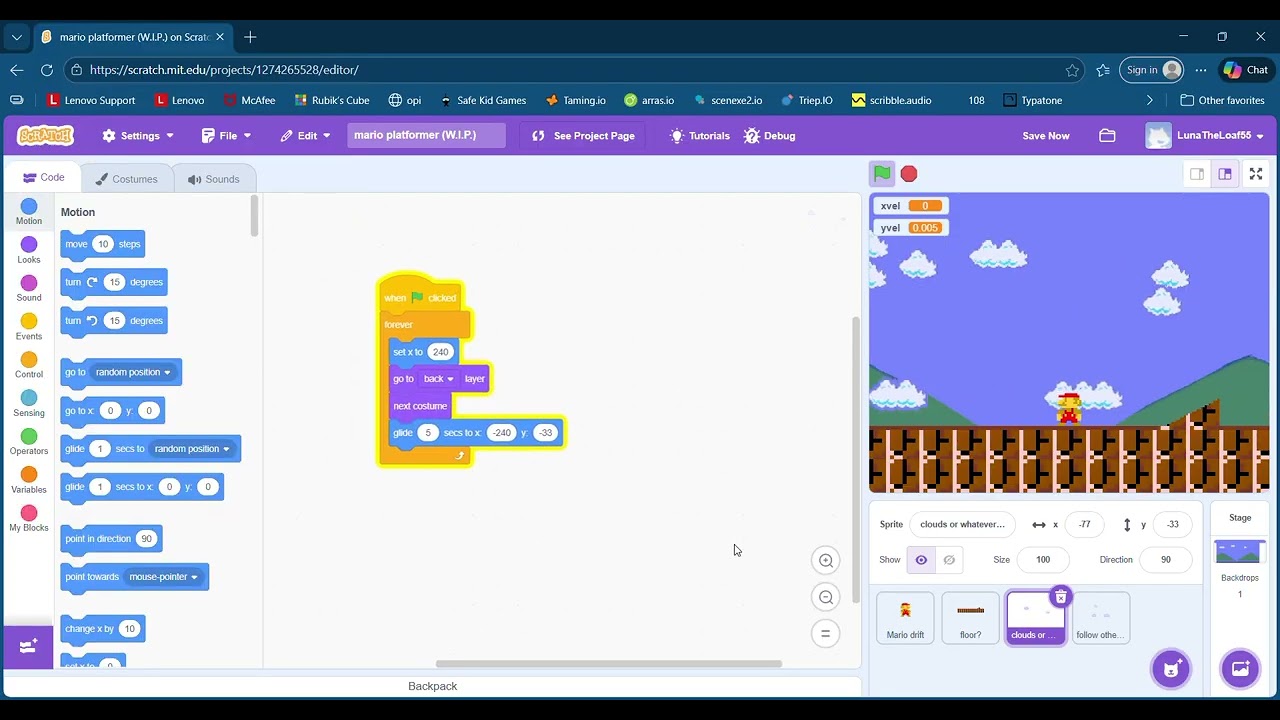Screen dimensions: 1280x720
Task: Reset workspace zoom with the equals icon
Action: tap(826, 633)
